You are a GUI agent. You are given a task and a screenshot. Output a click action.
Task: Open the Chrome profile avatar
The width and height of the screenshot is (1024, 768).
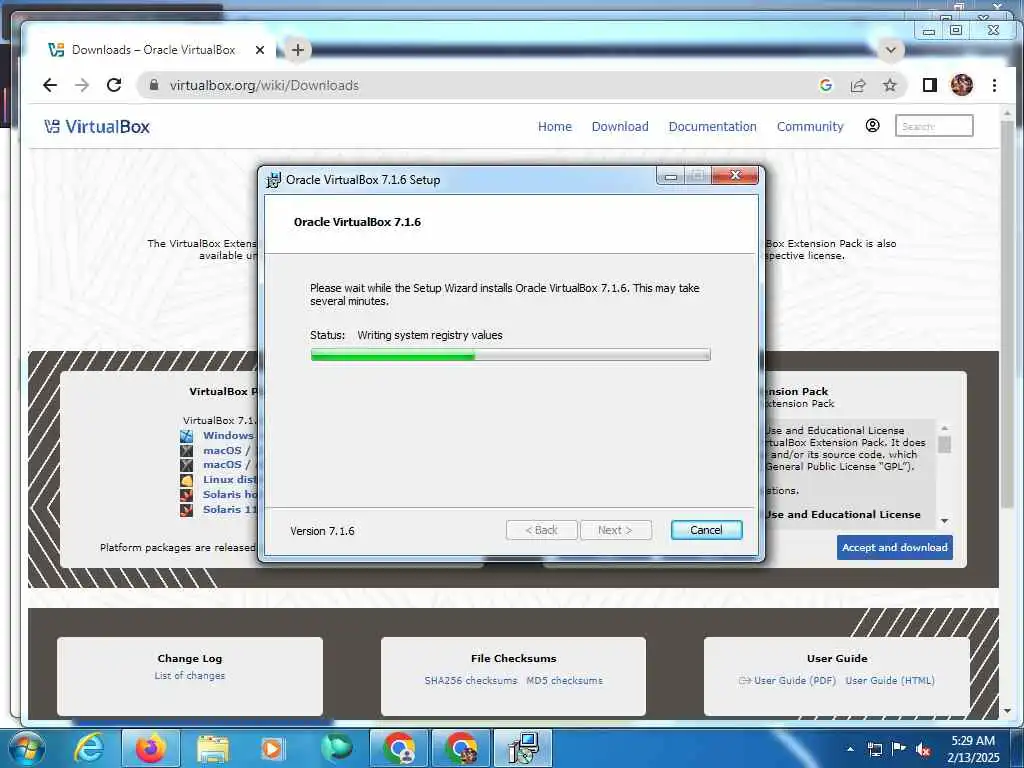point(961,85)
